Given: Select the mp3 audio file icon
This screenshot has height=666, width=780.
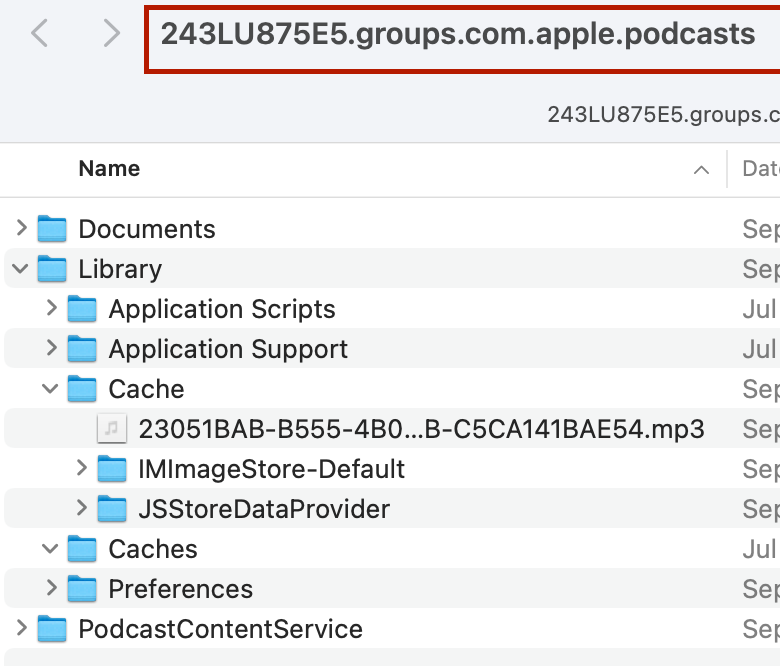Looking at the screenshot, I should [x=112, y=428].
